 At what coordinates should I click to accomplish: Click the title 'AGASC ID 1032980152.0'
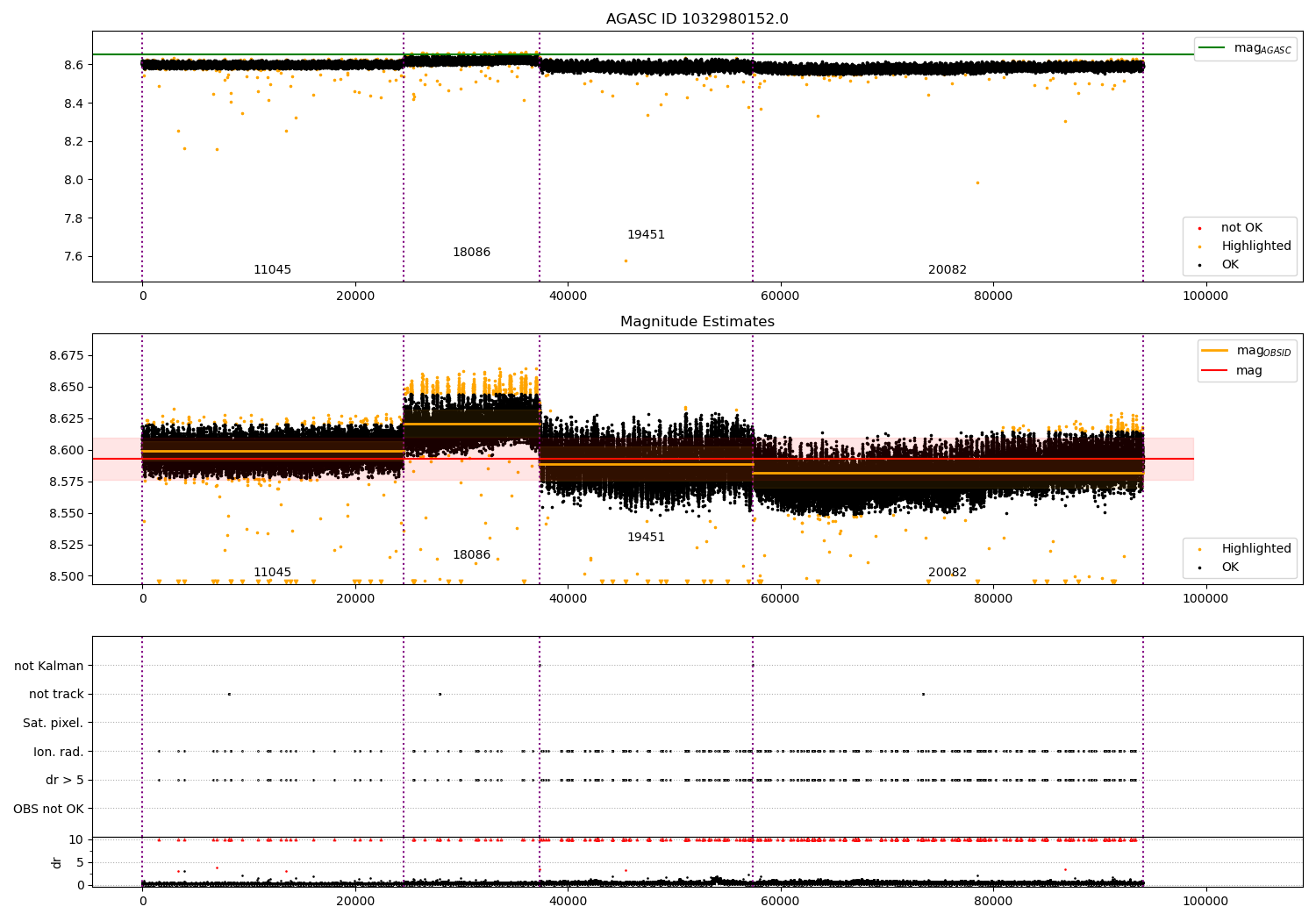(697, 19)
